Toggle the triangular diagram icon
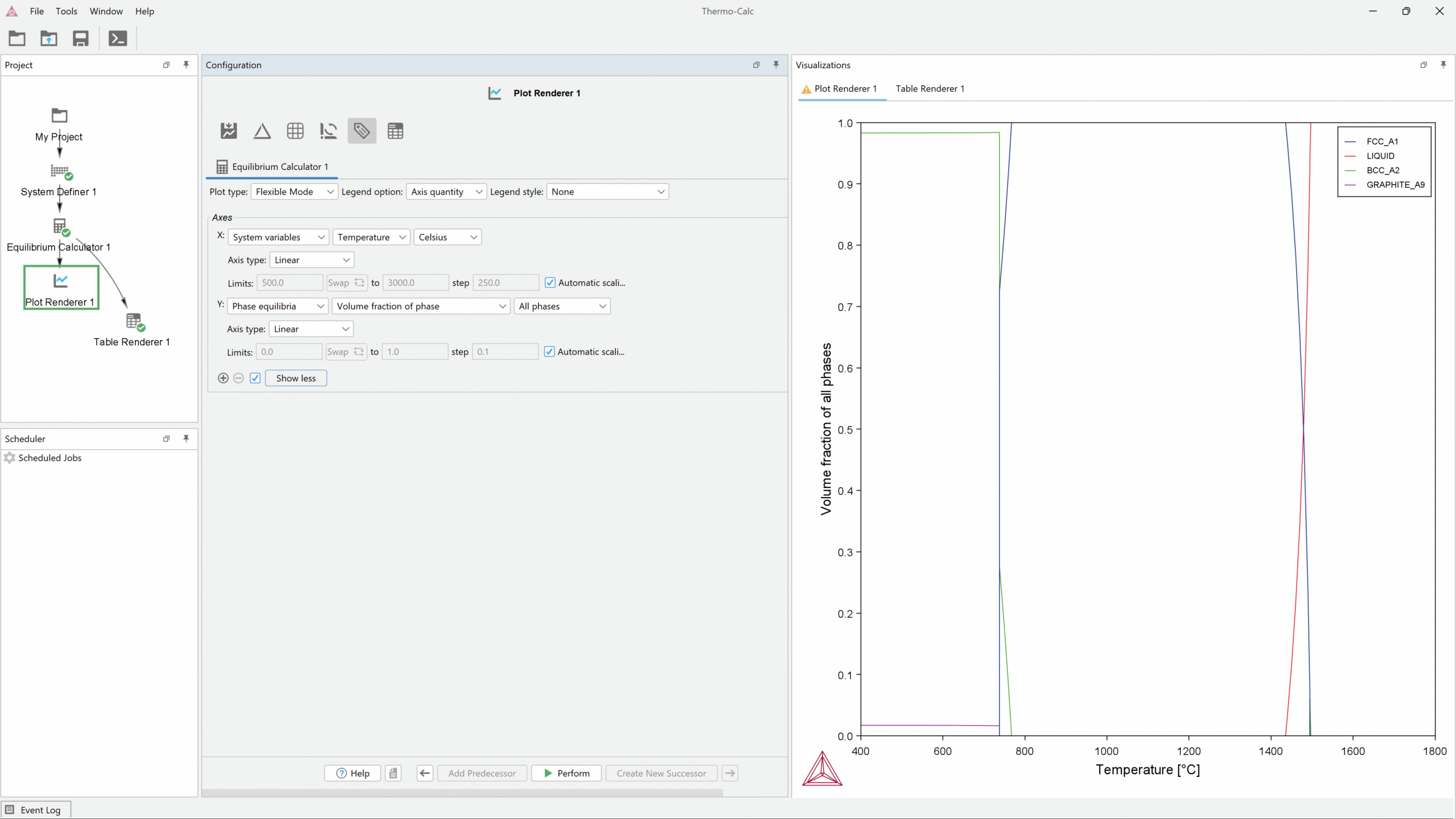The height and width of the screenshot is (819, 1456). click(262, 131)
